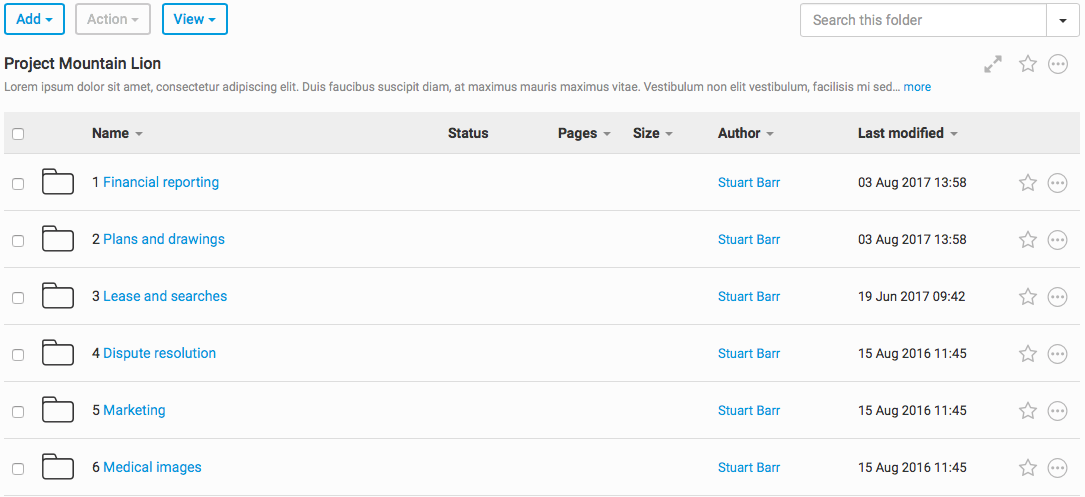
Task: Tick the select-all checkbox in header
Action: point(18,134)
